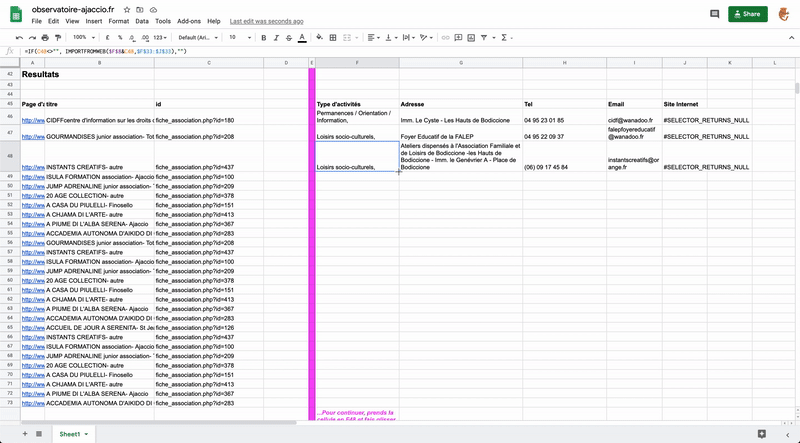Open the font family Default (Arial) dropdown
800x443 pixels.
pos(198,38)
